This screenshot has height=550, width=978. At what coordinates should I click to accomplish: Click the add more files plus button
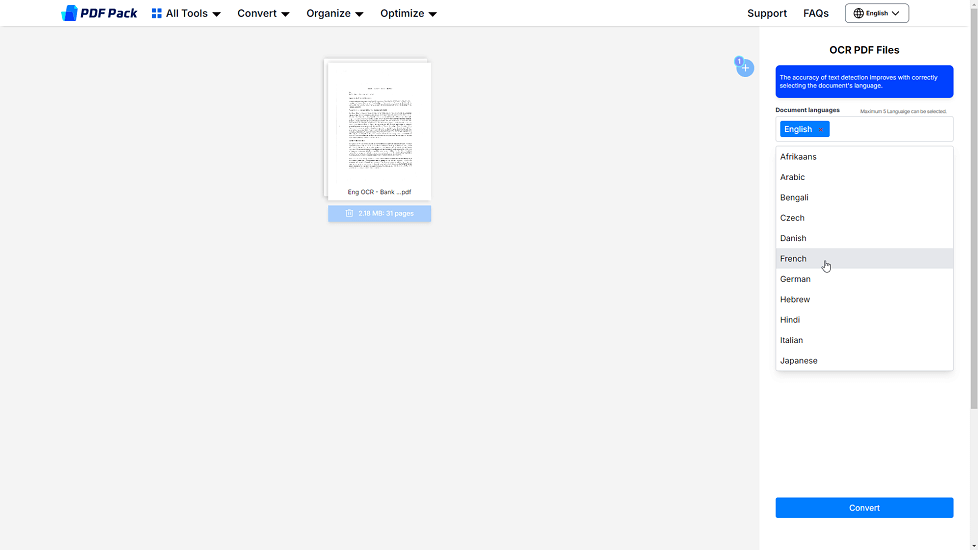click(745, 68)
